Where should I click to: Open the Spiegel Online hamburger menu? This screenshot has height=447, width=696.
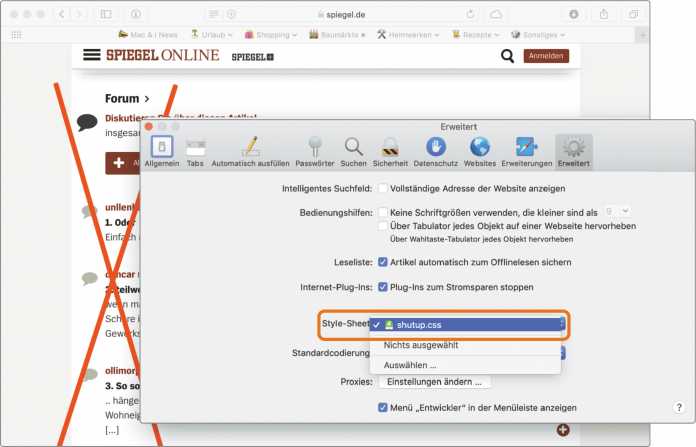pyautogui.click(x=91, y=55)
